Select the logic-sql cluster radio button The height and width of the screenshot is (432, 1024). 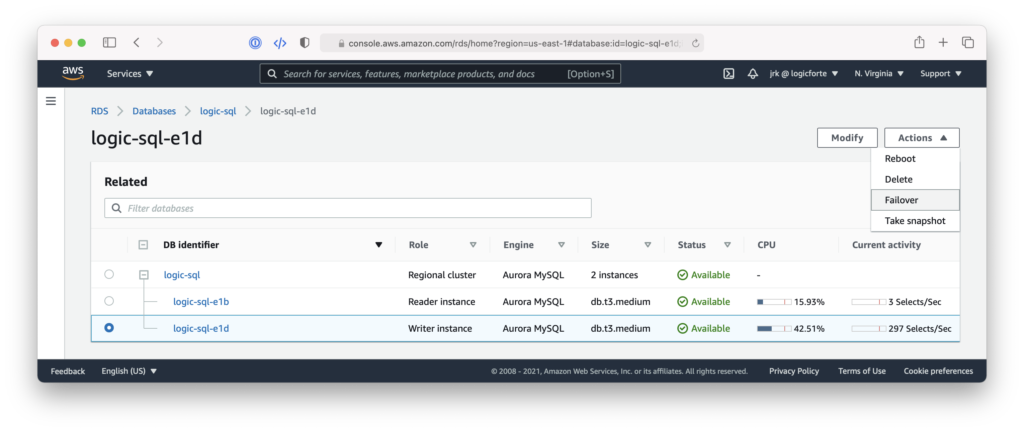click(109, 274)
